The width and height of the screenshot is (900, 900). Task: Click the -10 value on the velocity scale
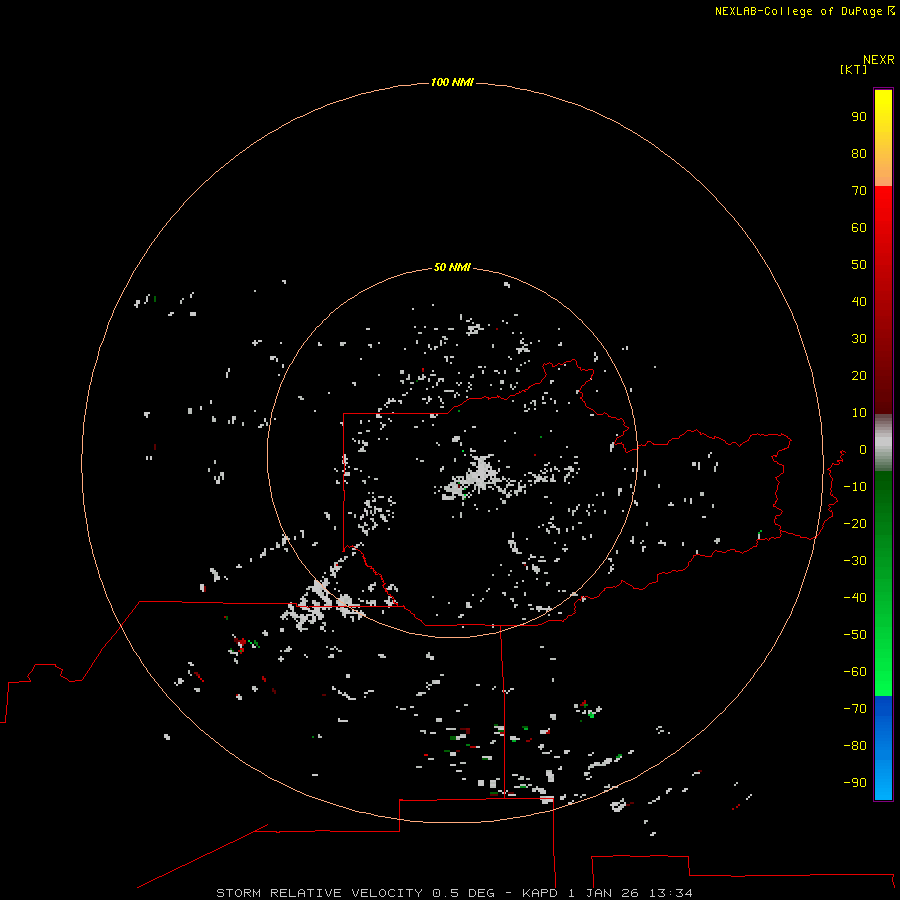click(x=855, y=487)
